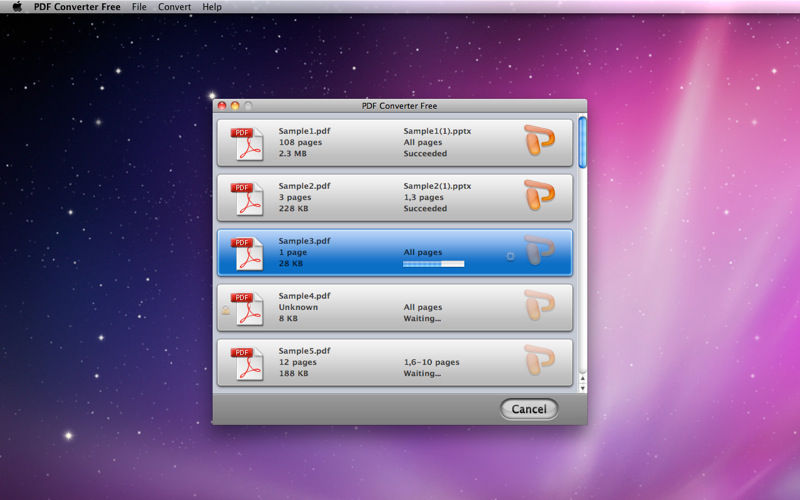Select the Sample5.pdf row by its filename
Screen dimensions: 800x500
click(x=304, y=351)
